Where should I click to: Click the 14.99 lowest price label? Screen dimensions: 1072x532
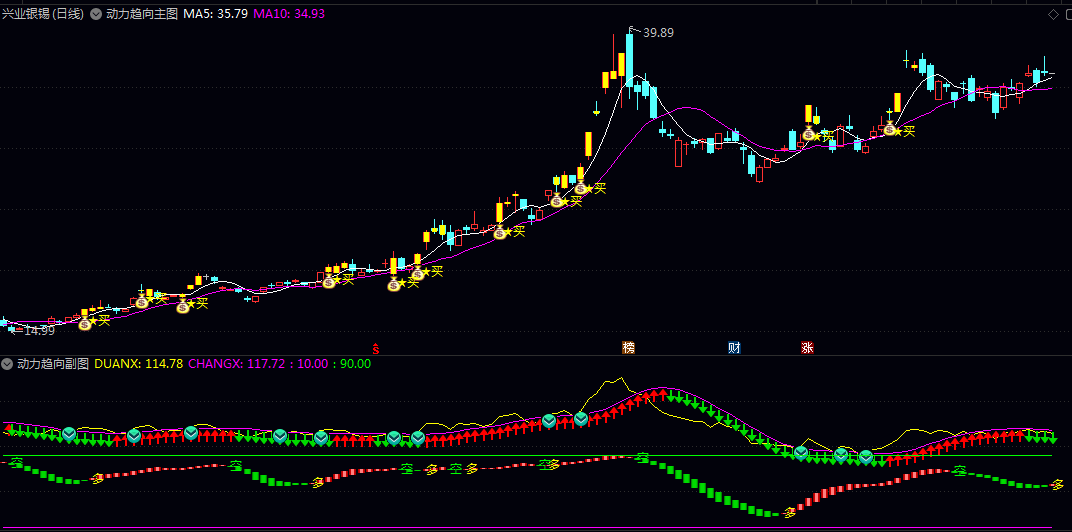38,330
